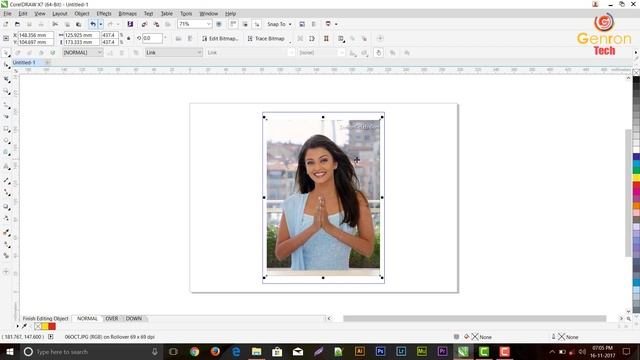The height and width of the screenshot is (360, 640).
Task: Select the Color Eyedropper tool in toolbox
Action: [7, 233]
